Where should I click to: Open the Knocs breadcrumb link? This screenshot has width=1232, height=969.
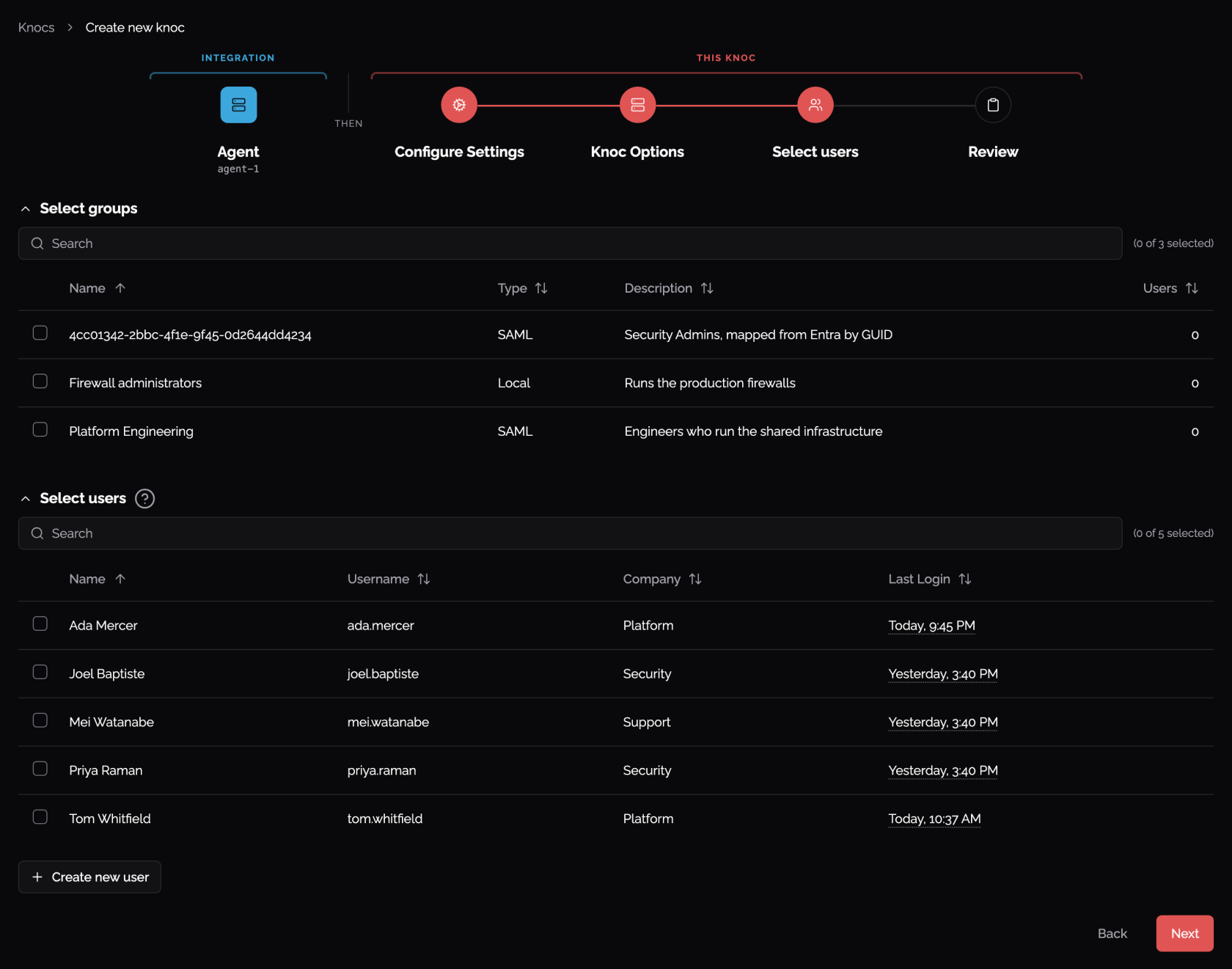click(x=37, y=27)
